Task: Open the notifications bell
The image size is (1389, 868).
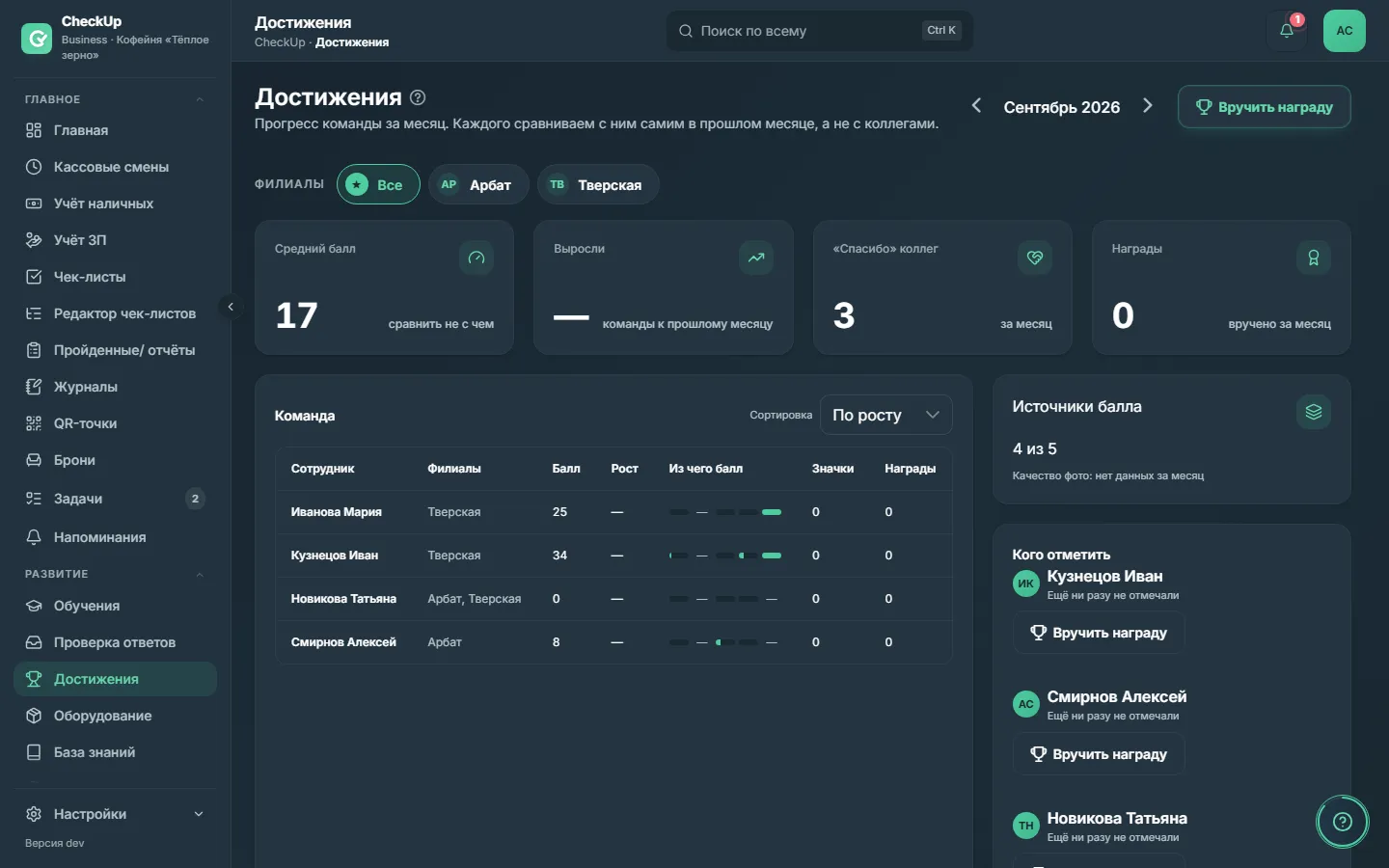Action: click(x=1287, y=31)
